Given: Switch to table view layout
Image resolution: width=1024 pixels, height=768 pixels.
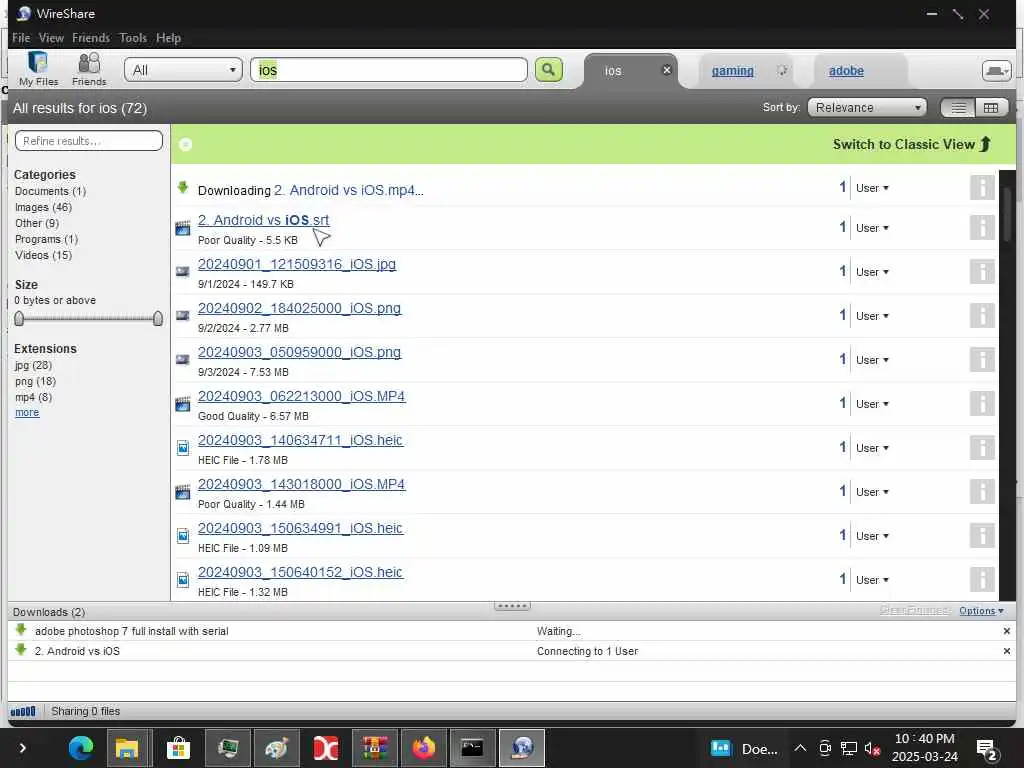Looking at the screenshot, I should click(x=991, y=108).
